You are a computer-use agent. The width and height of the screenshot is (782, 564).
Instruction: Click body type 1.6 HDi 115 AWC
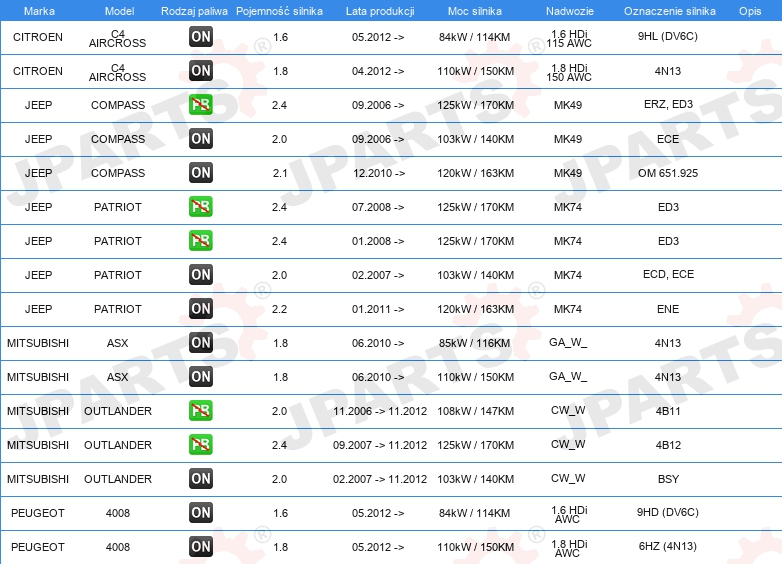pos(569,38)
